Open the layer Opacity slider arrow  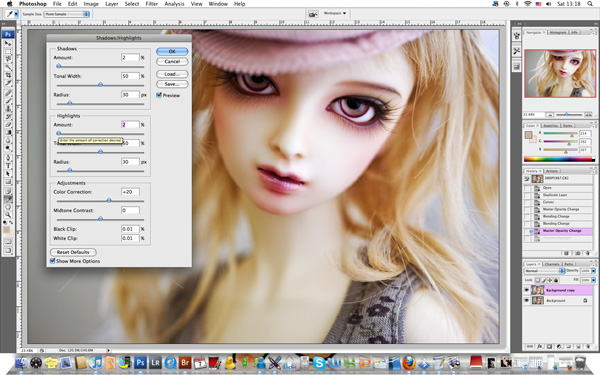click(593, 271)
